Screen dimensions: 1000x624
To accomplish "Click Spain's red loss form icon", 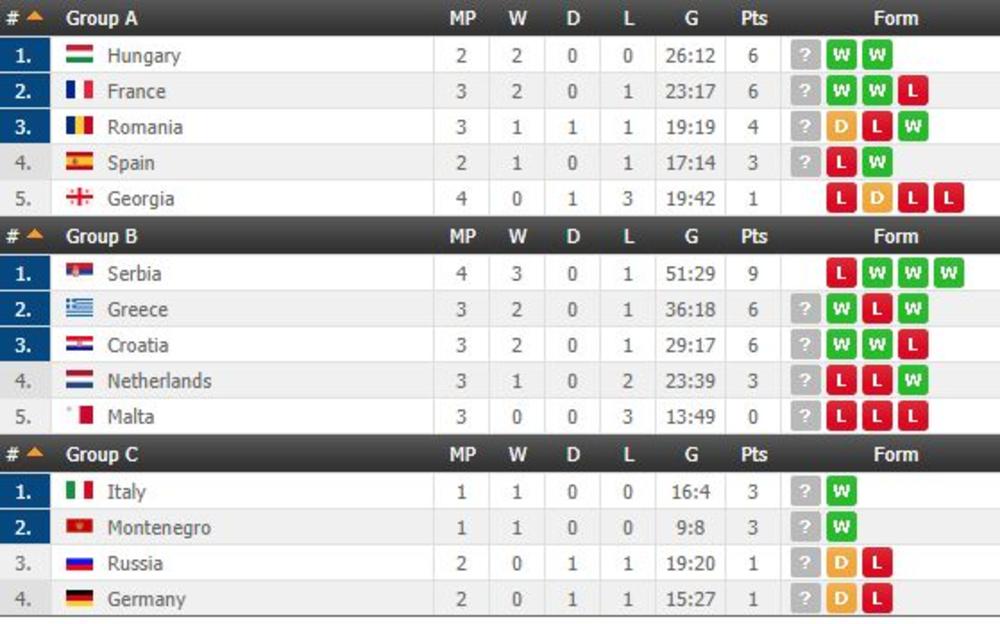I will pyautogui.click(x=841, y=163).
